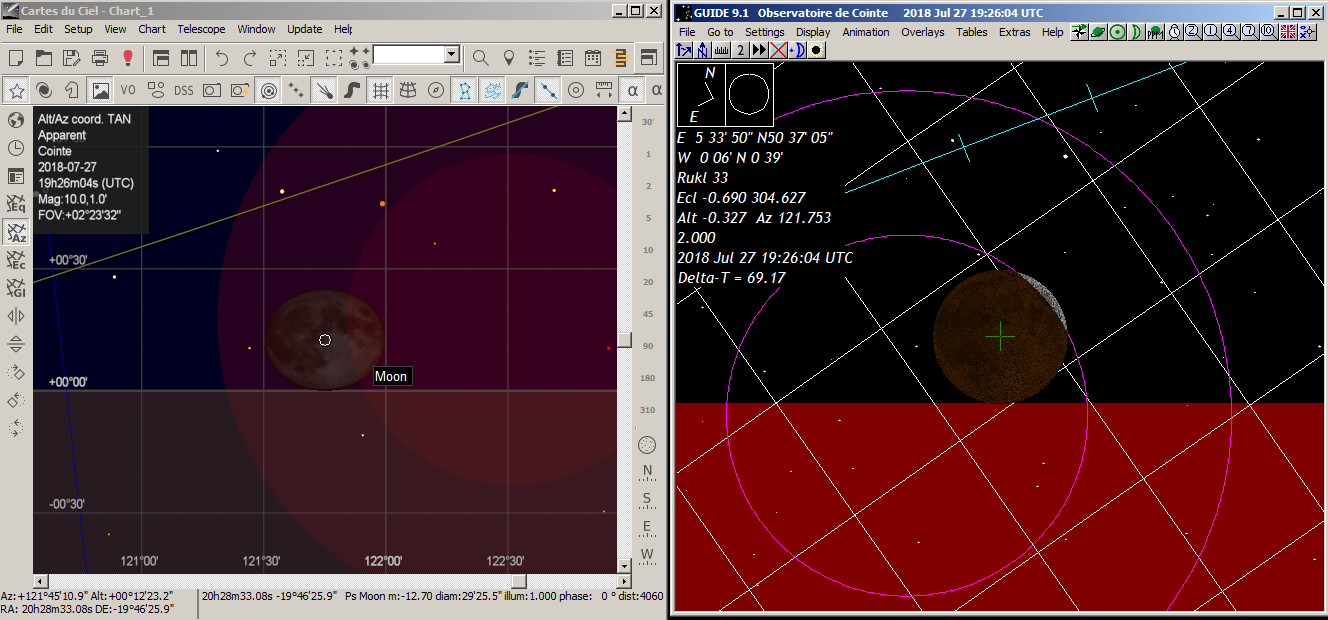Select Alt/Az coordinates Az icon
This screenshot has height=620, width=1328.
(16, 232)
